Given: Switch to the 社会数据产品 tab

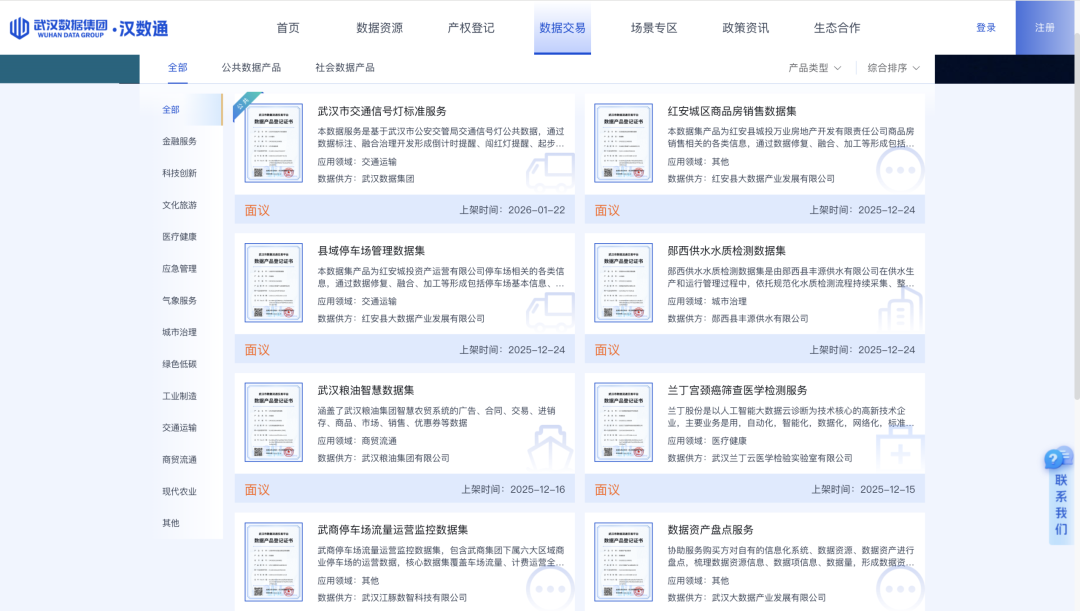Looking at the screenshot, I should click(x=344, y=68).
